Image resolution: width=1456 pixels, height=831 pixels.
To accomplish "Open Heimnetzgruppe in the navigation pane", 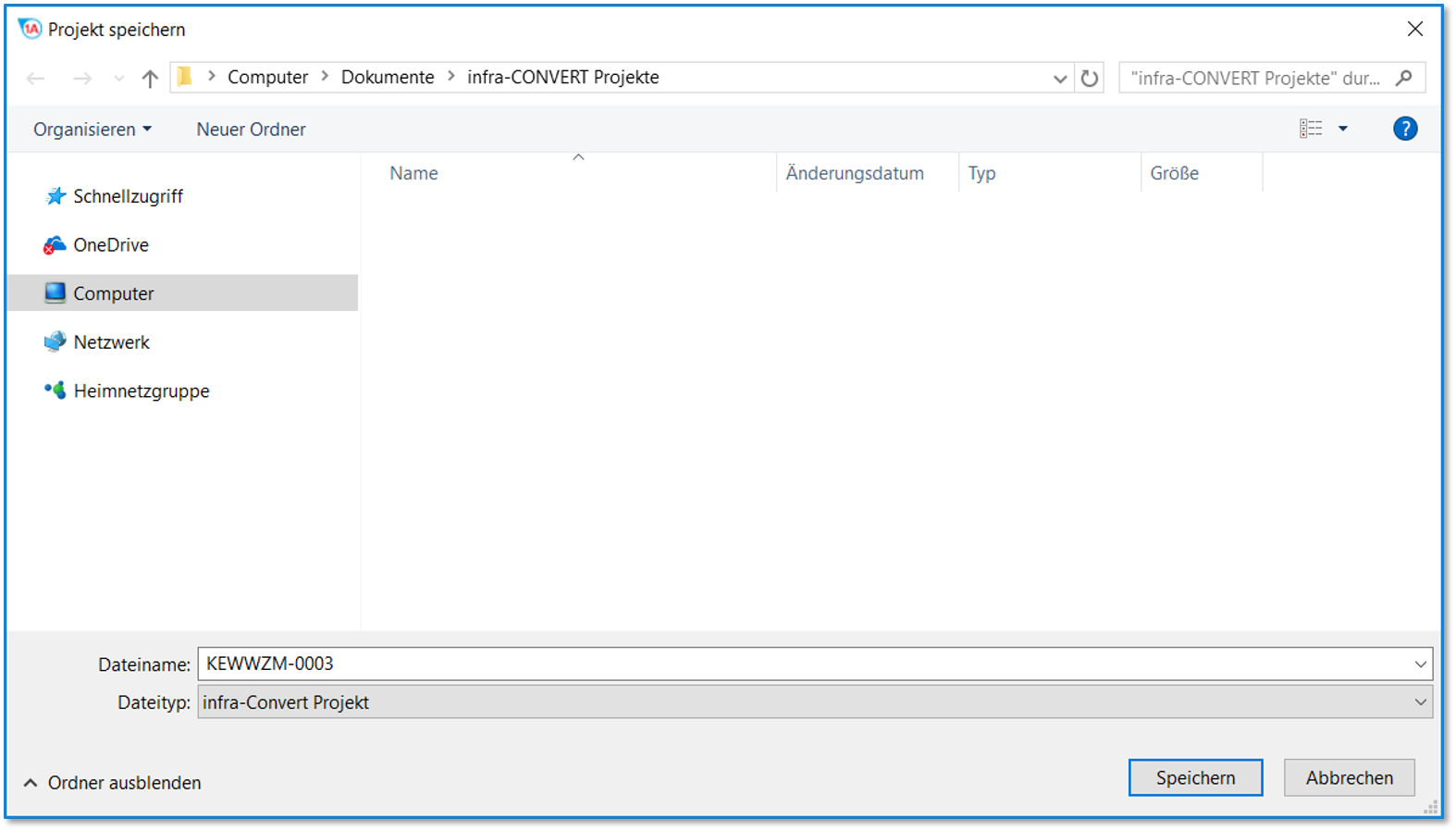I will (141, 391).
